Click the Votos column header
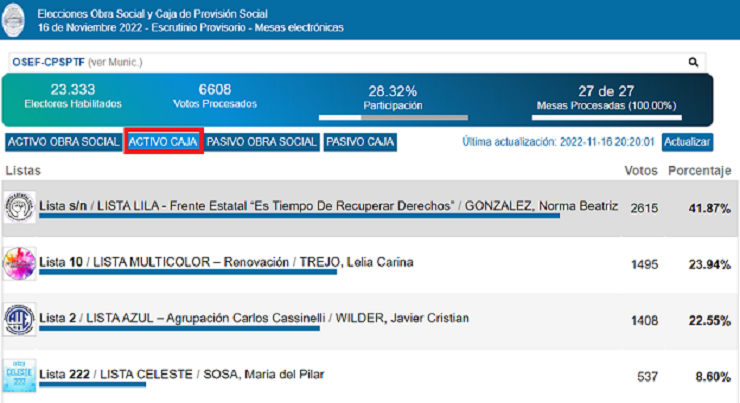 pyautogui.click(x=640, y=171)
